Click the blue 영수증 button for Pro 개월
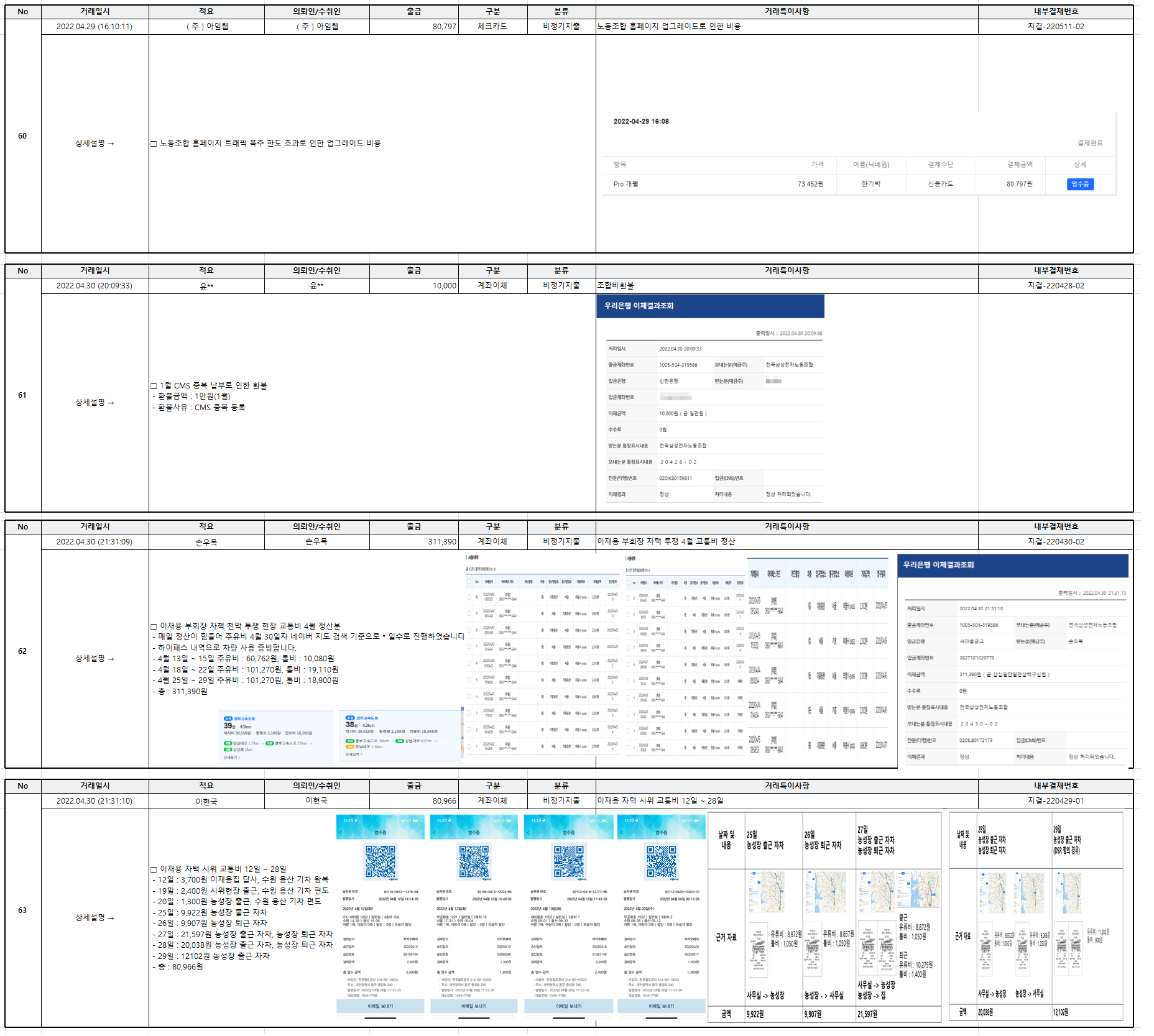The height and width of the screenshot is (1036, 1154). pos(1080,185)
